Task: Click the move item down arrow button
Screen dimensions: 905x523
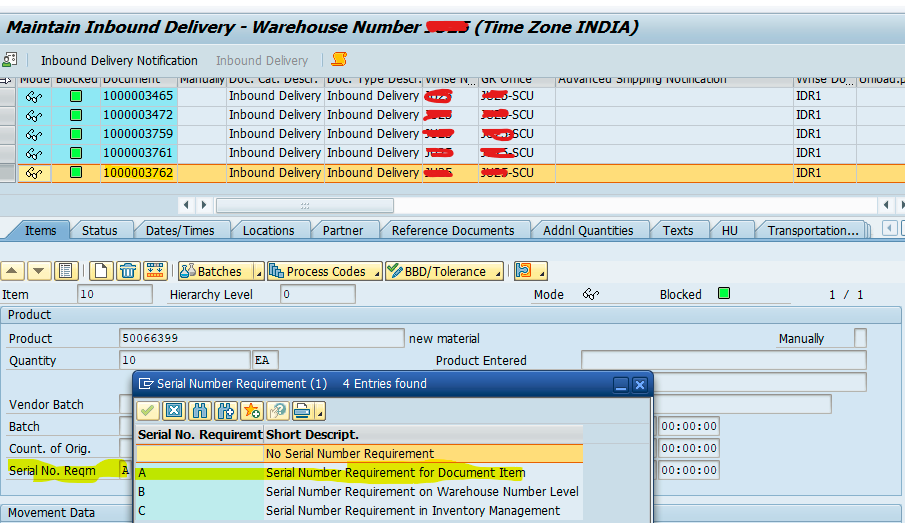Action: click(39, 271)
